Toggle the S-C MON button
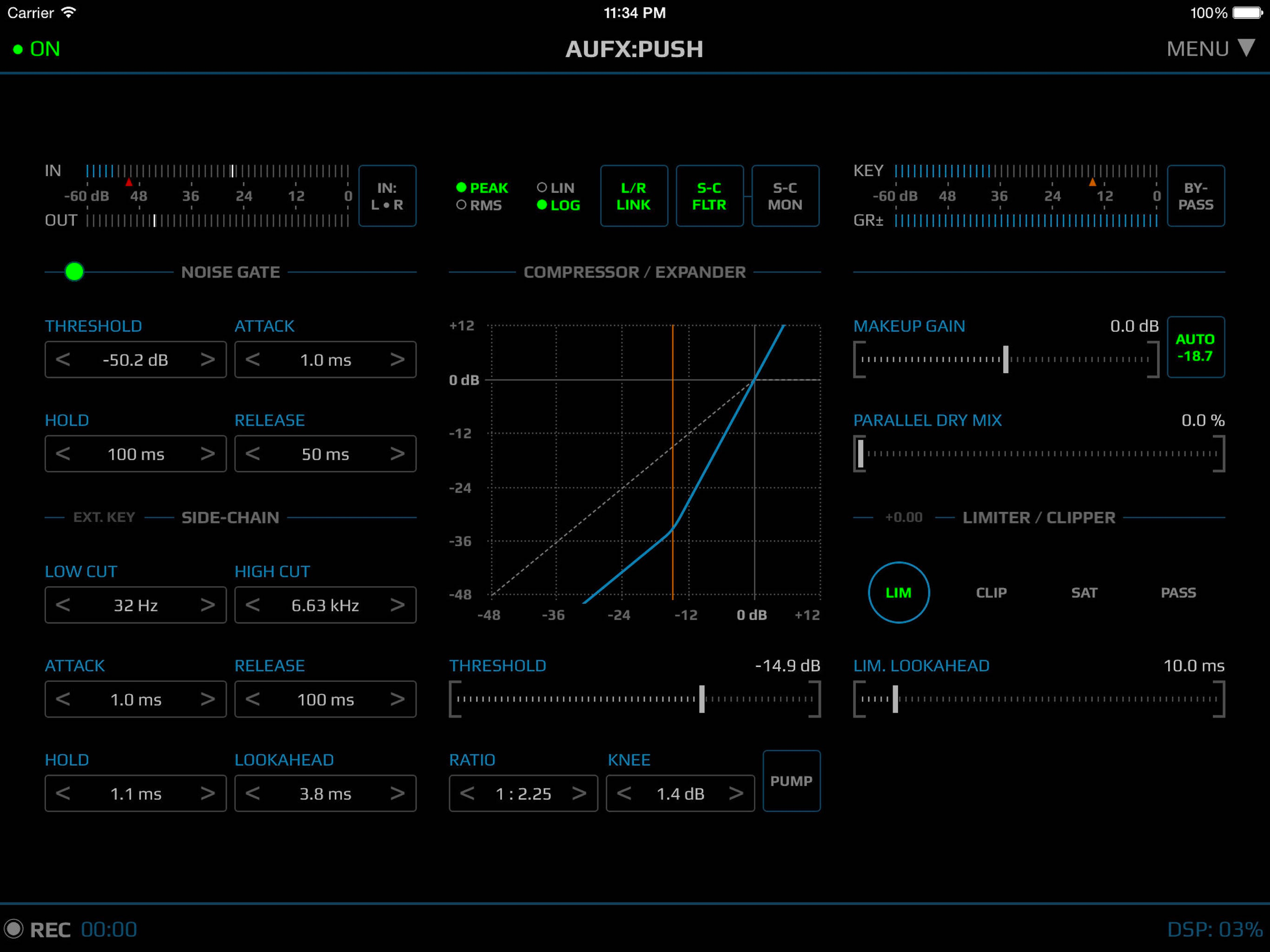 (x=786, y=196)
